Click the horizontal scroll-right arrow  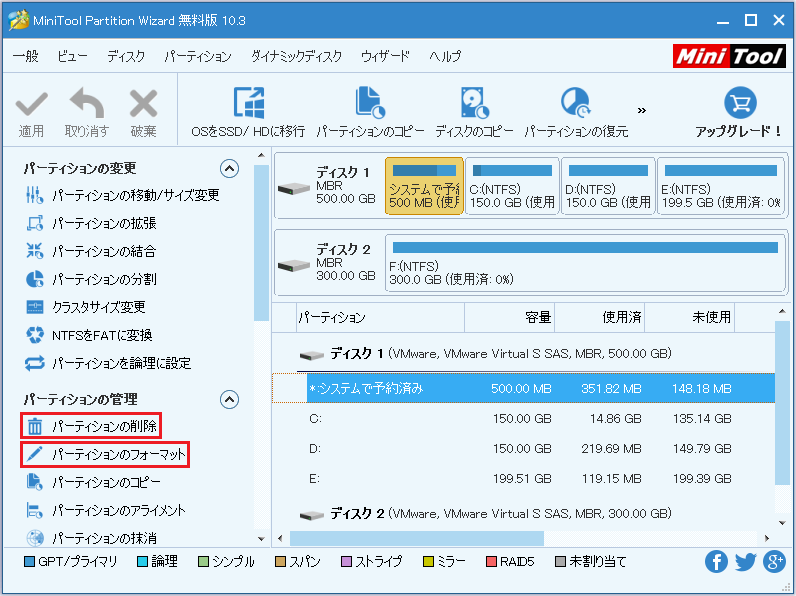coord(767,538)
